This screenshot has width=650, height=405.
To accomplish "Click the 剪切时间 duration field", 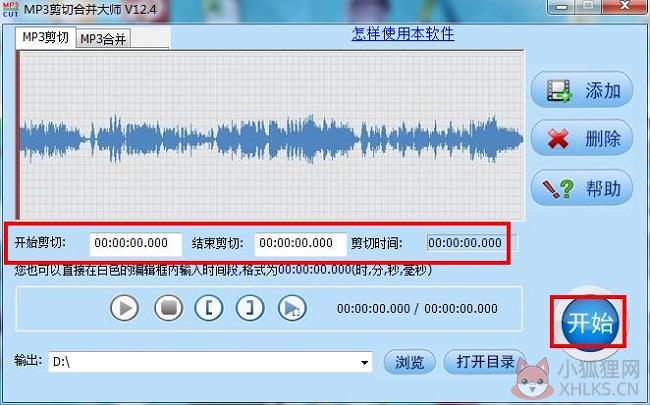I will 472,243.
